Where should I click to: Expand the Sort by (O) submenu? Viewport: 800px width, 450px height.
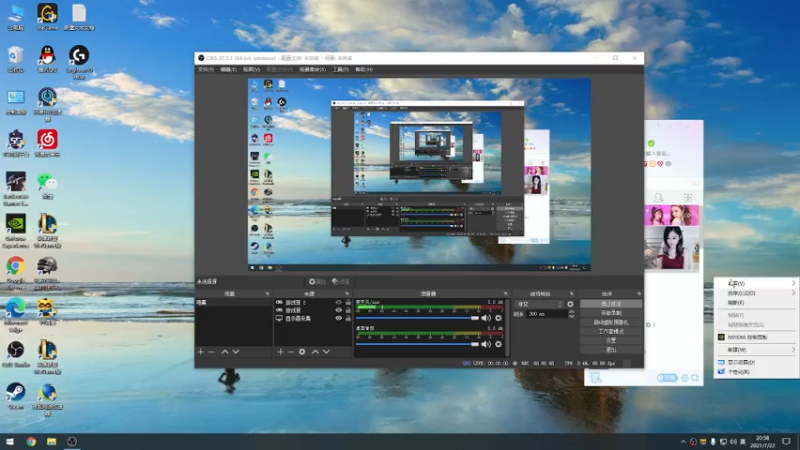click(x=757, y=293)
